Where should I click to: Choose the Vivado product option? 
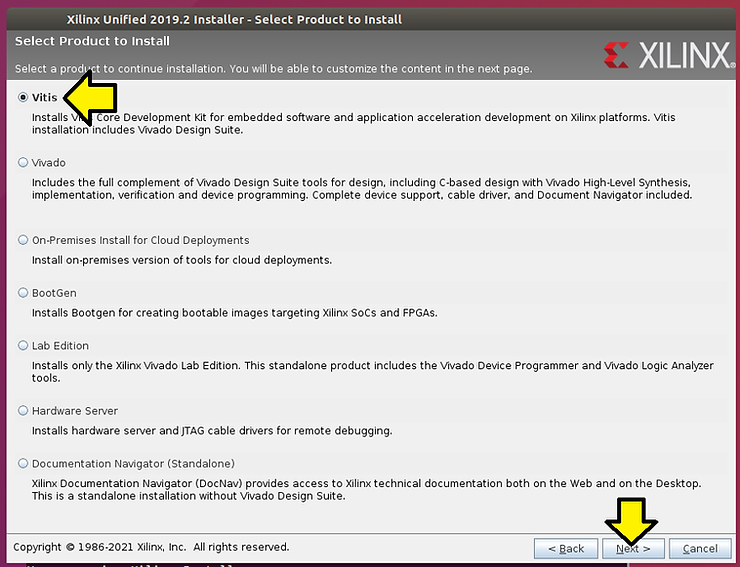[x=23, y=162]
